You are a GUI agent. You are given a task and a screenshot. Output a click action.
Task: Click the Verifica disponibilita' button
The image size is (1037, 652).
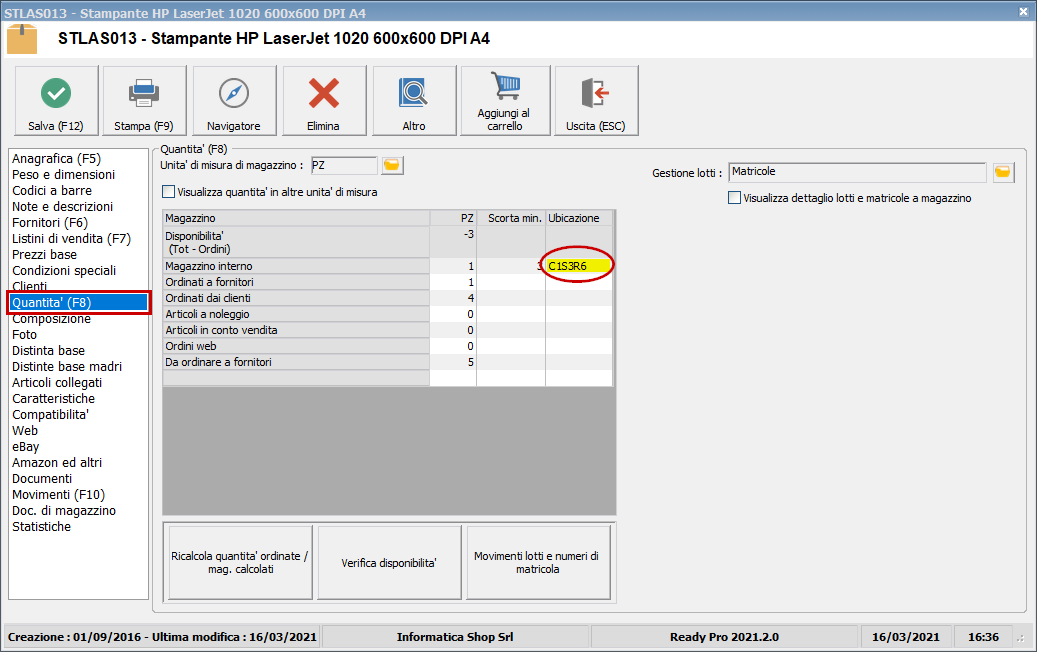pyautogui.click(x=389, y=563)
